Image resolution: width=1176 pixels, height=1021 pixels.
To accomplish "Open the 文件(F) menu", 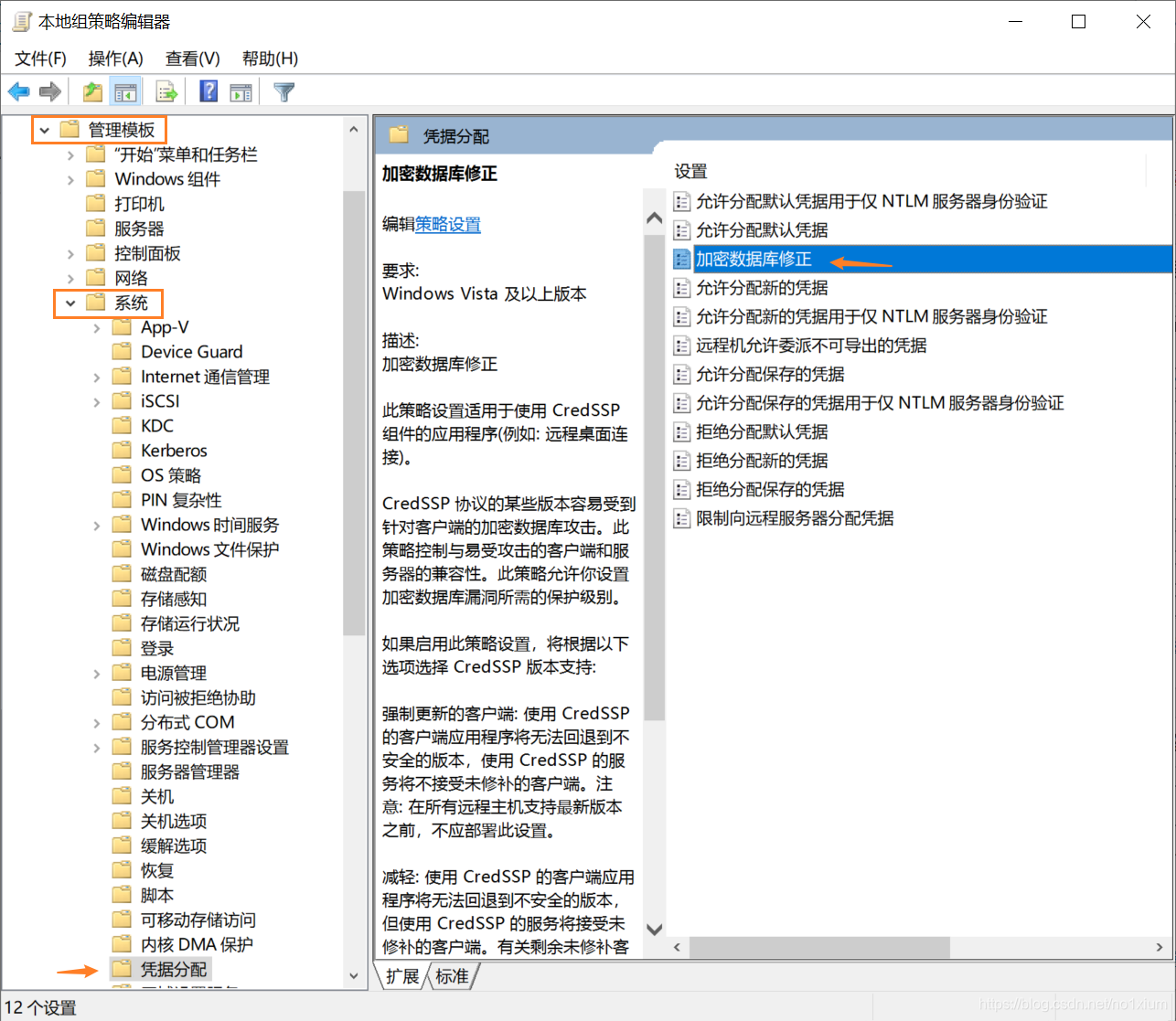I will 41,58.
